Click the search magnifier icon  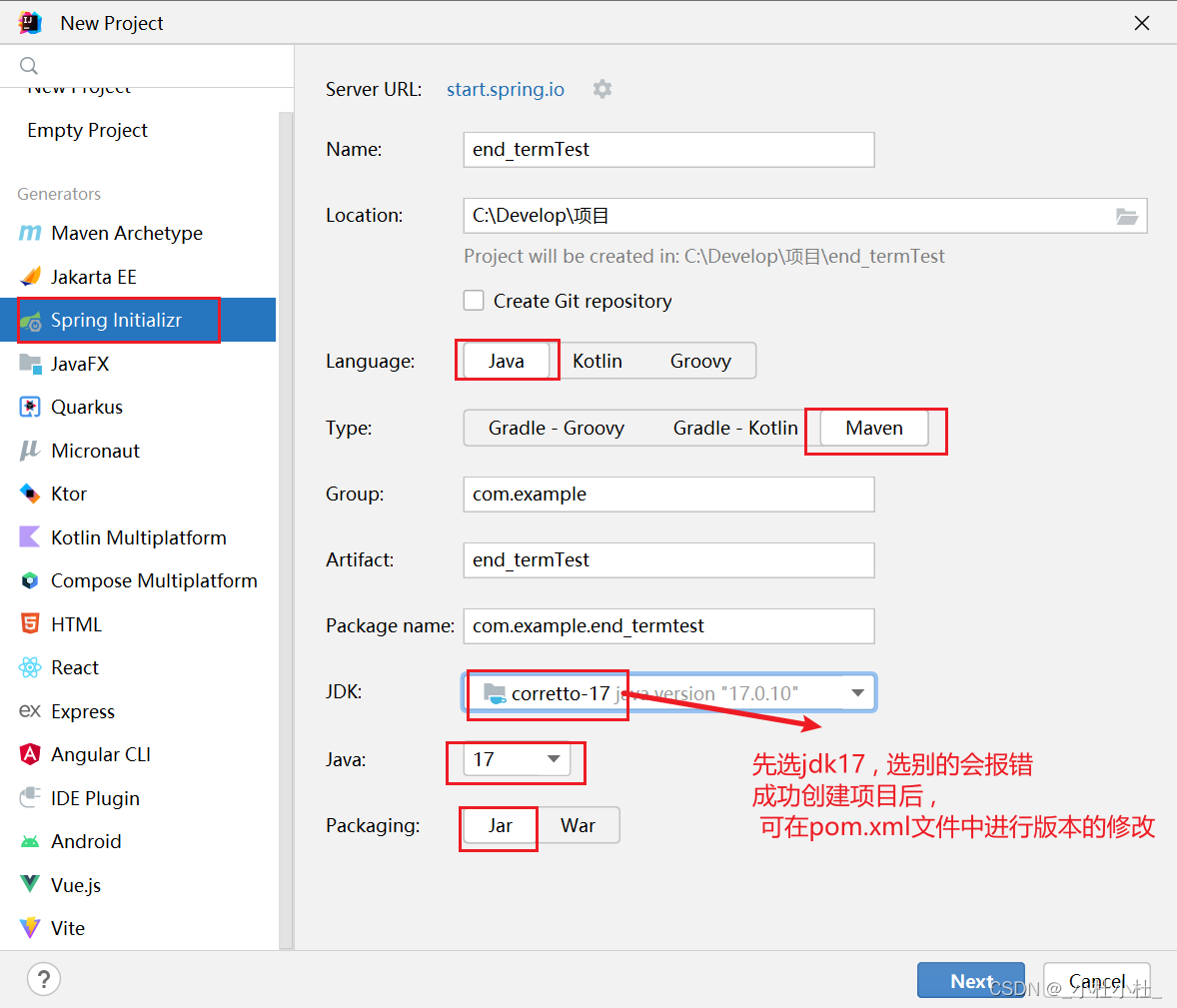[29, 66]
